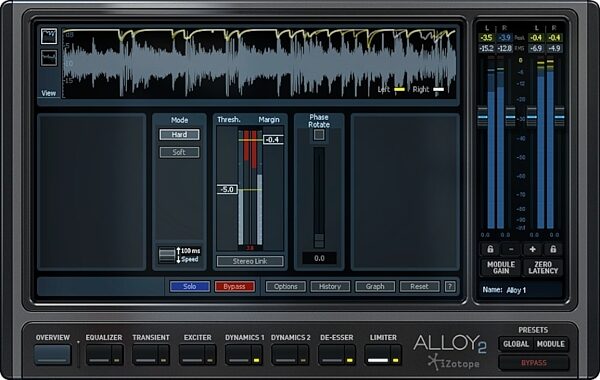The height and width of the screenshot is (380, 600).
Task: Click the output RMS readout '-4.9'
Action: pyautogui.click(x=554, y=48)
